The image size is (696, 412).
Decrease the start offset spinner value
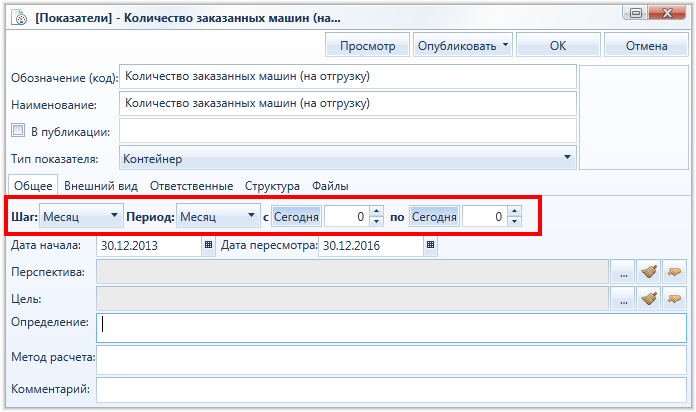coord(376,221)
